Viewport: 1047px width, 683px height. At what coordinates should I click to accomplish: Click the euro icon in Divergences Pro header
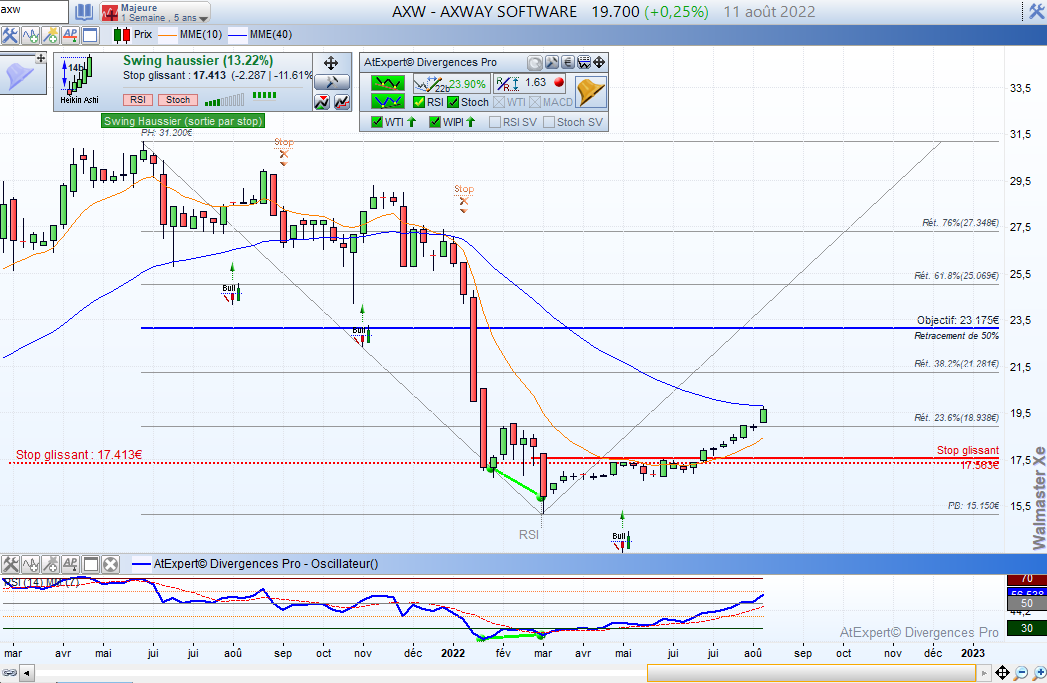(x=568, y=63)
